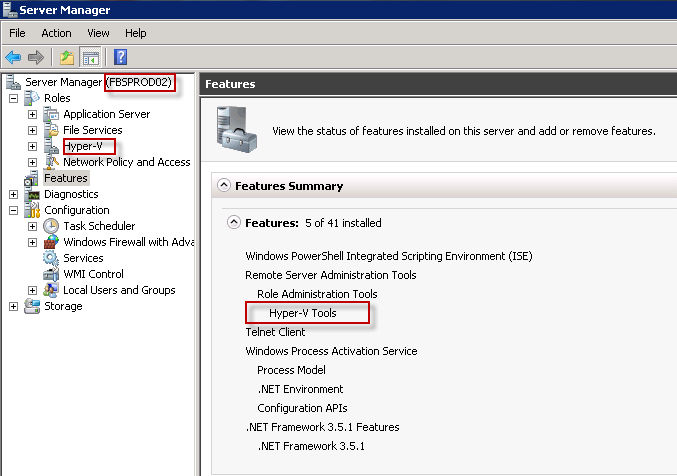Select the Application Server role
The image size is (677, 476).
(106, 114)
